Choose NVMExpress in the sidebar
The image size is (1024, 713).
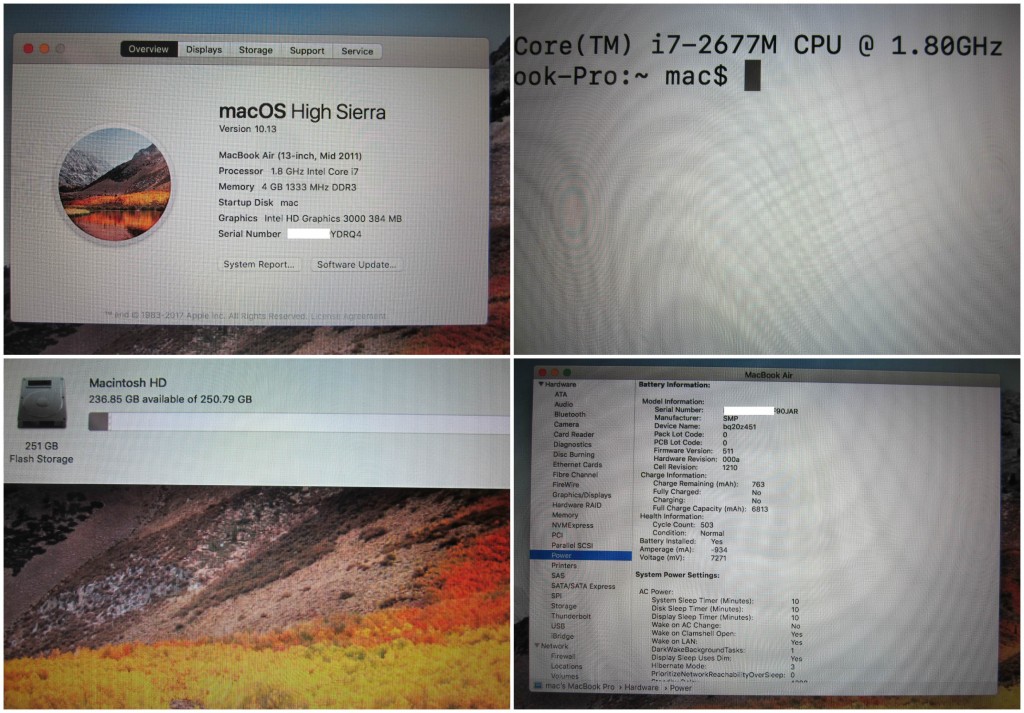point(573,525)
